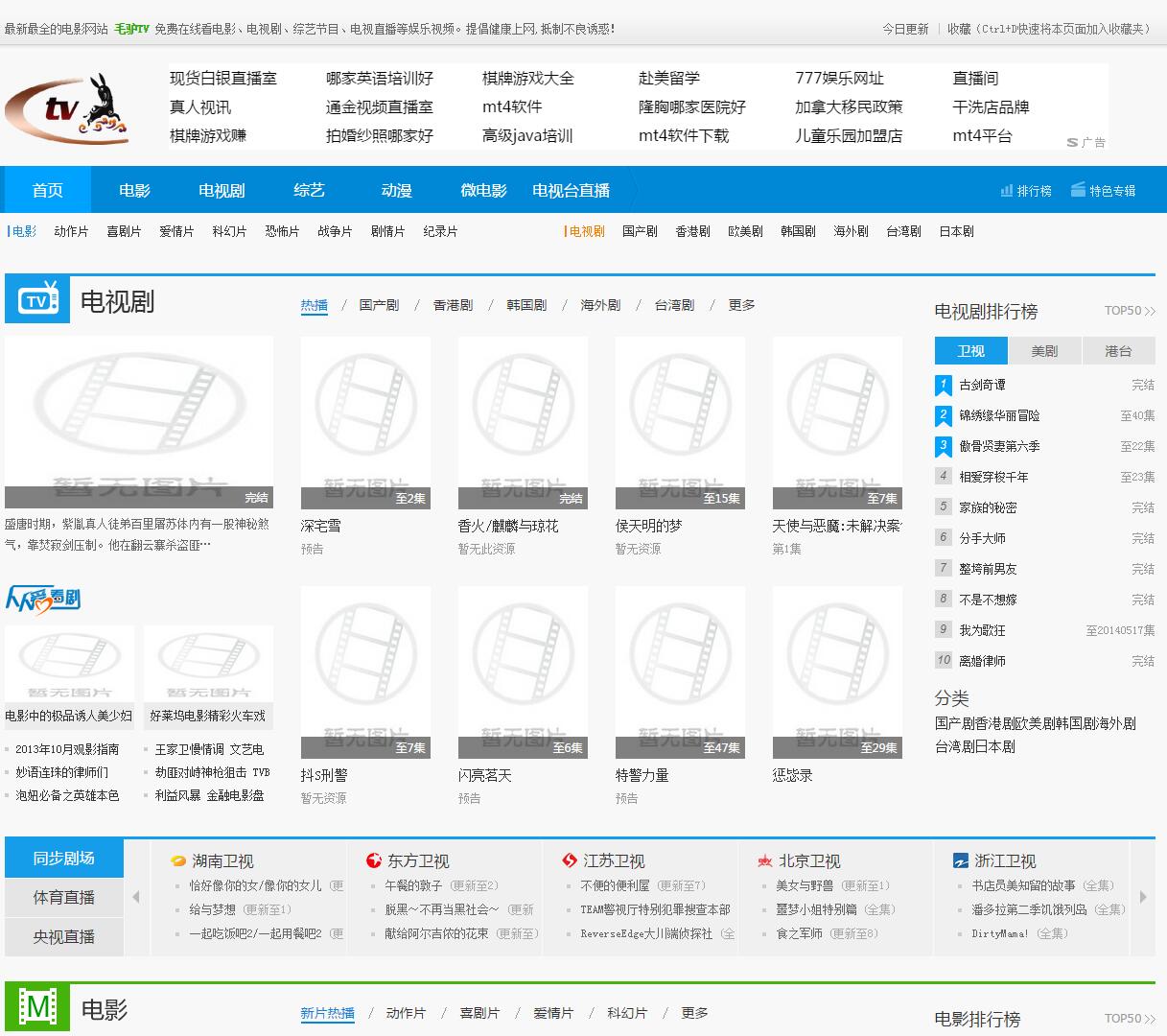Open the 特警力量 poster thumbnail
Screen dimensions: 1167x1036
[x=680, y=671]
